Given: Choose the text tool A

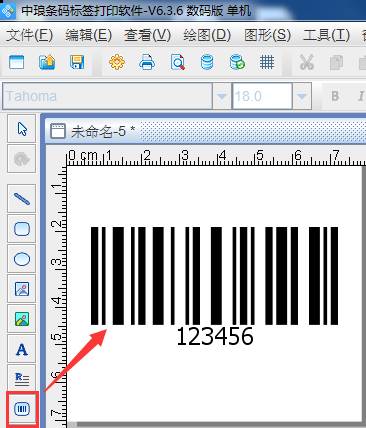Looking at the screenshot, I should [x=22, y=349].
